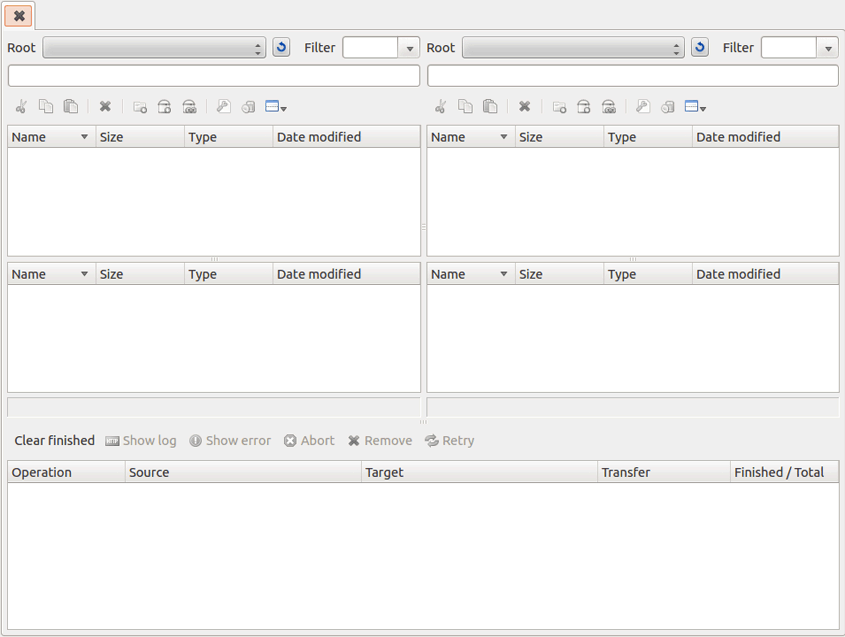Sort the upper left file list by Size
The image size is (845, 637).
click(x=140, y=137)
